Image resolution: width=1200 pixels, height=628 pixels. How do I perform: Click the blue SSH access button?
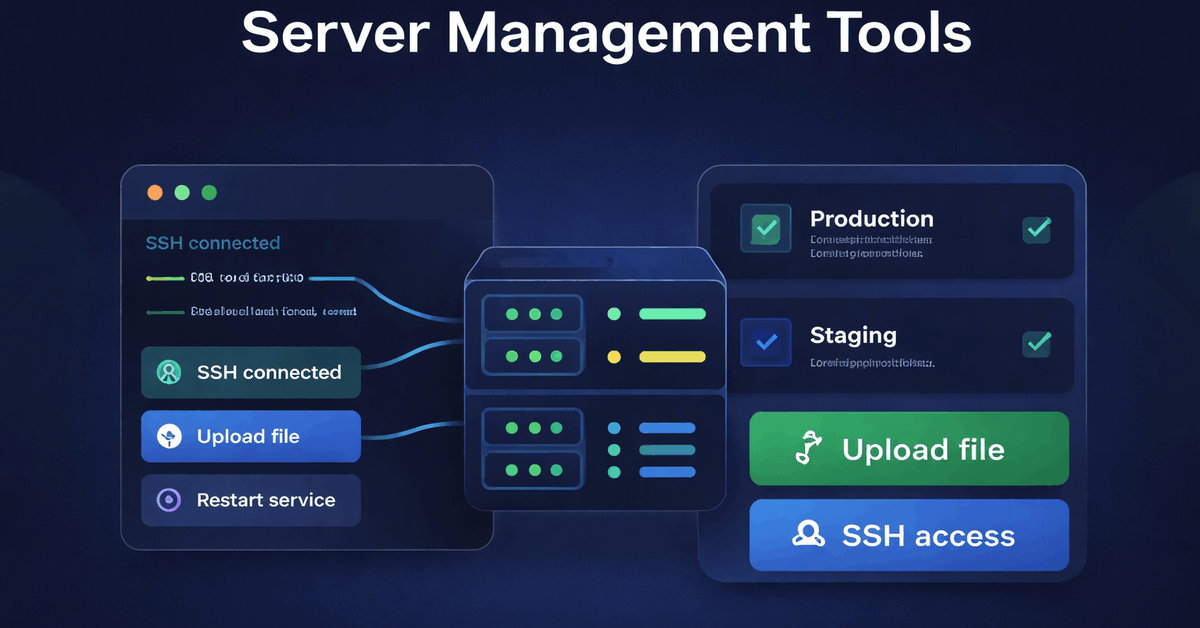tap(909, 535)
